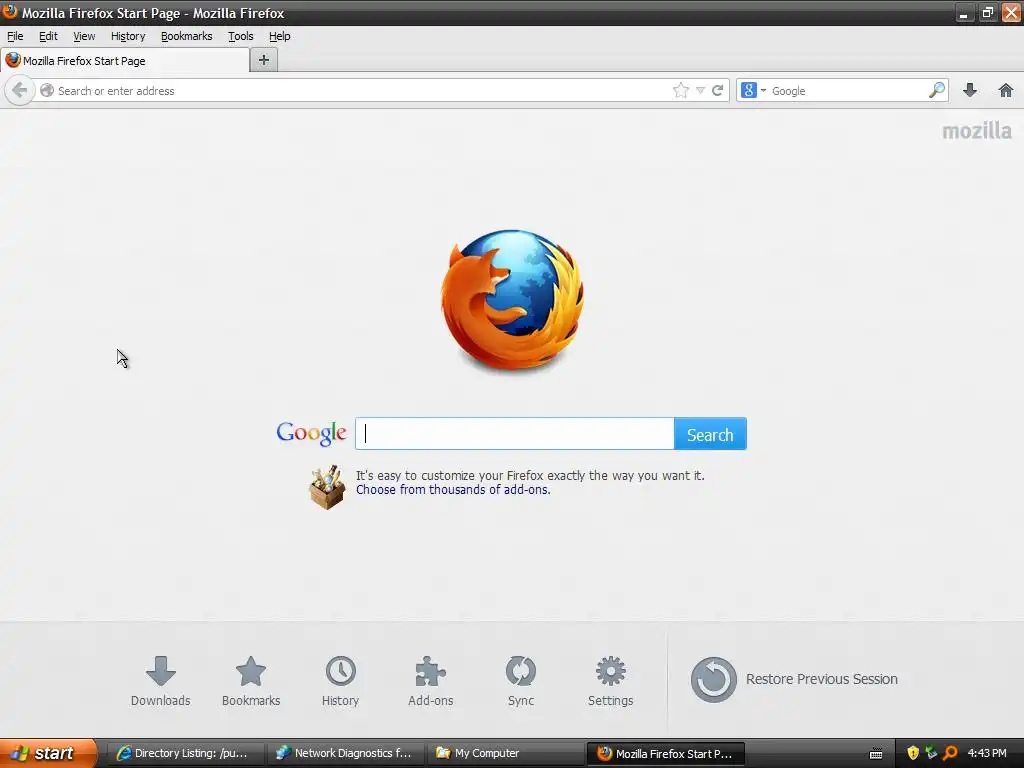Click the add-ons toolbox icon

point(327,487)
